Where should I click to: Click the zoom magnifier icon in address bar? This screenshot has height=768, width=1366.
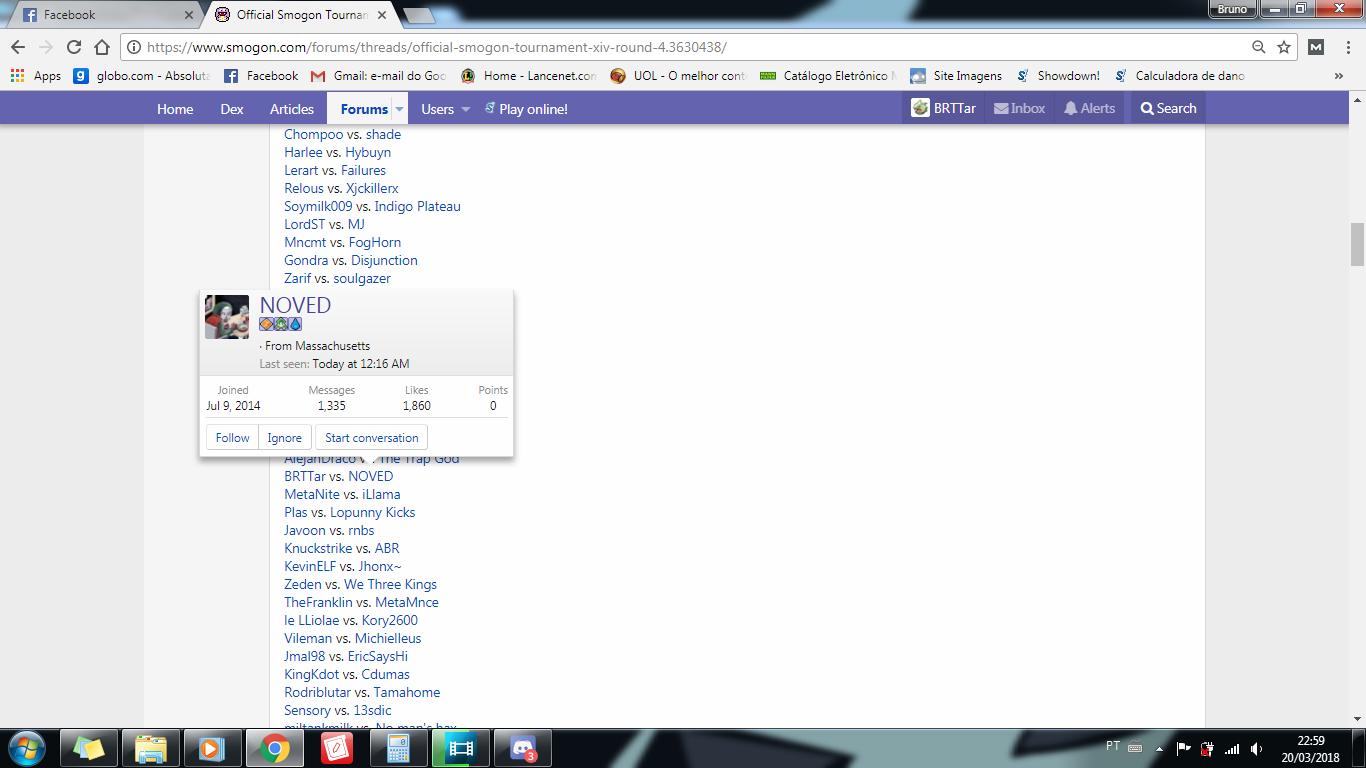1259,47
